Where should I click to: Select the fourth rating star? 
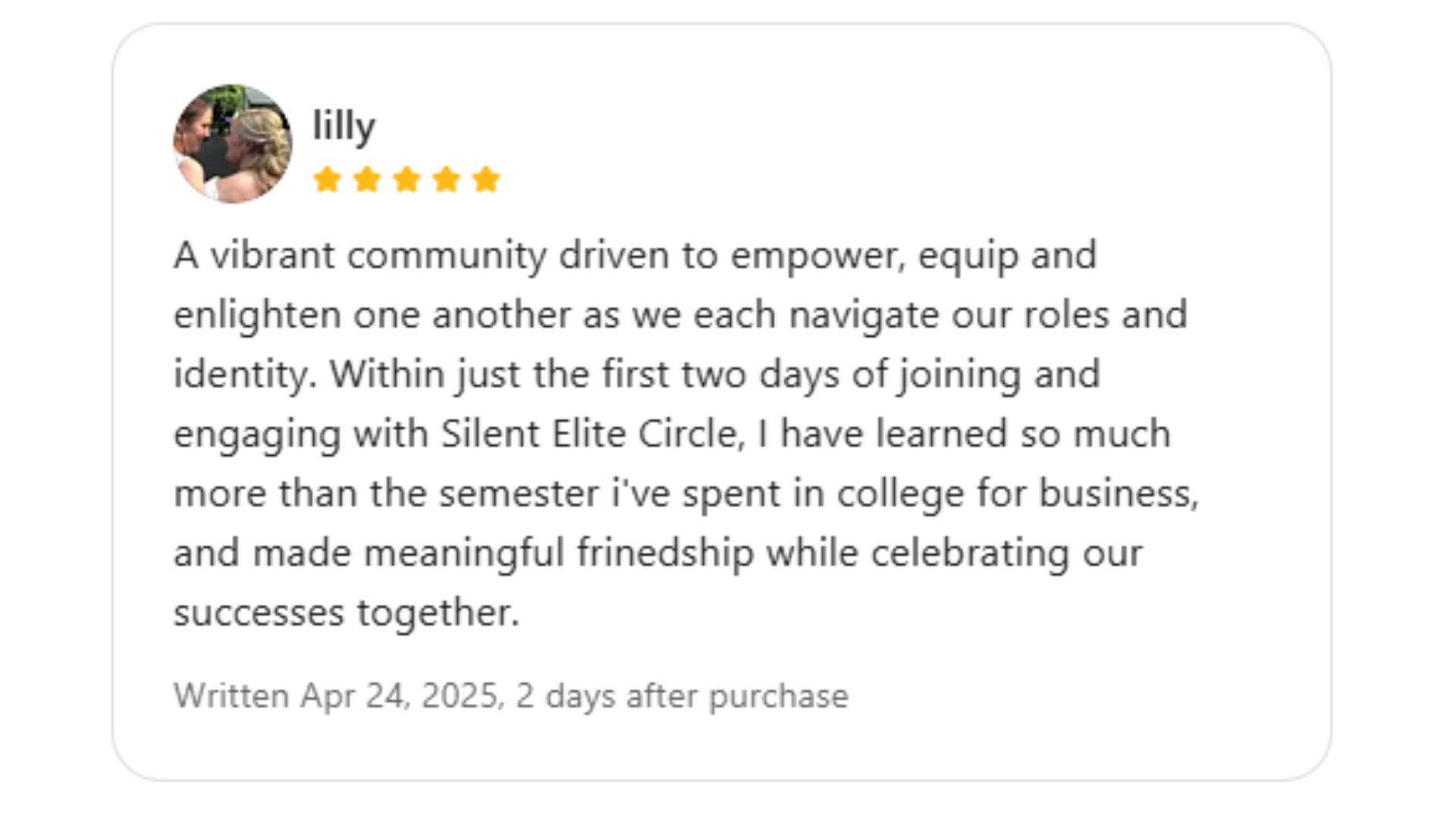pos(447,180)
